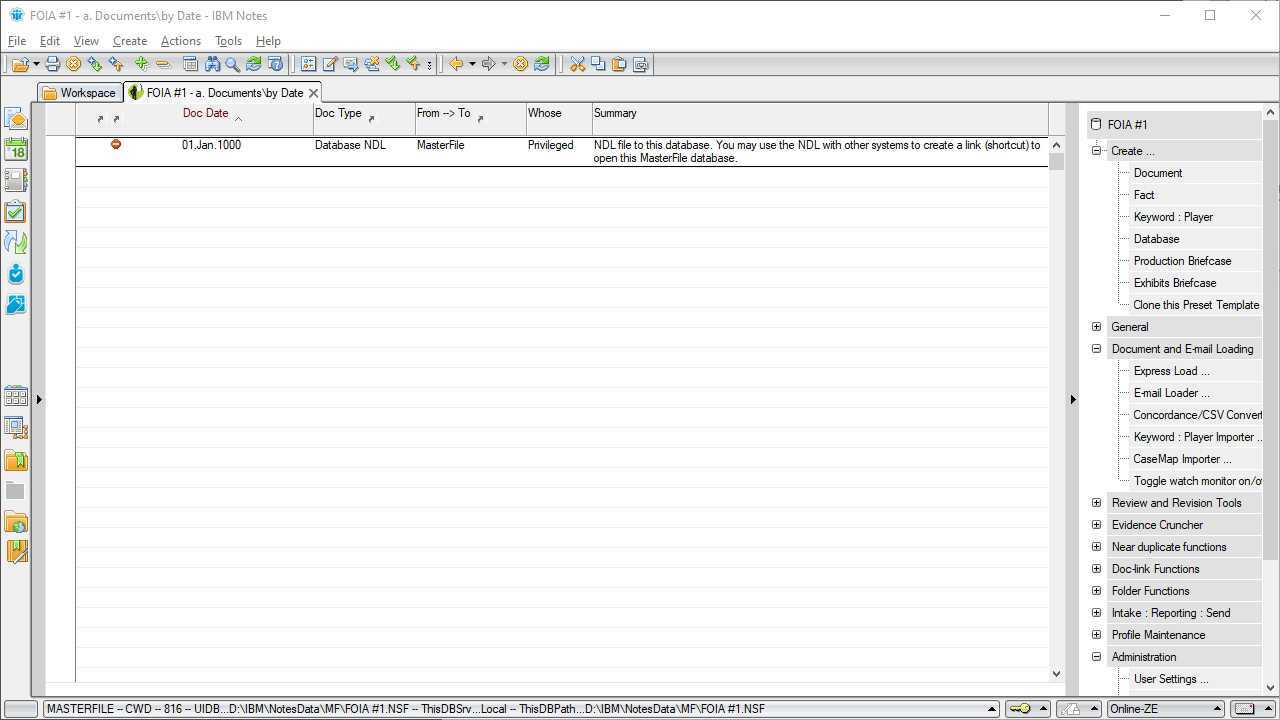1280x720 pixels.
Task: Open the Edit menu
Action: point(49,41)
